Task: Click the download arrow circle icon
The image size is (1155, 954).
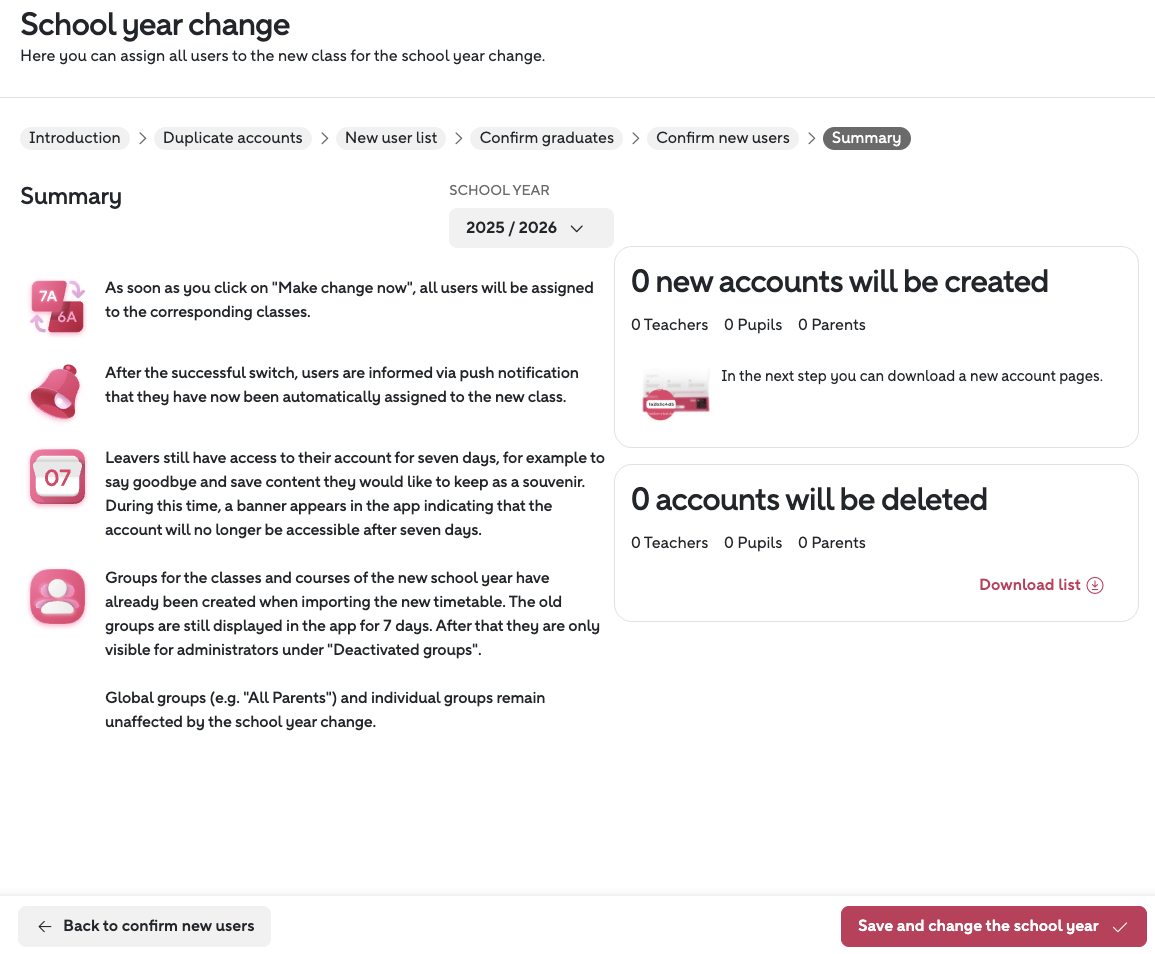Action: pyautogui.click(x=1095, y=585)
